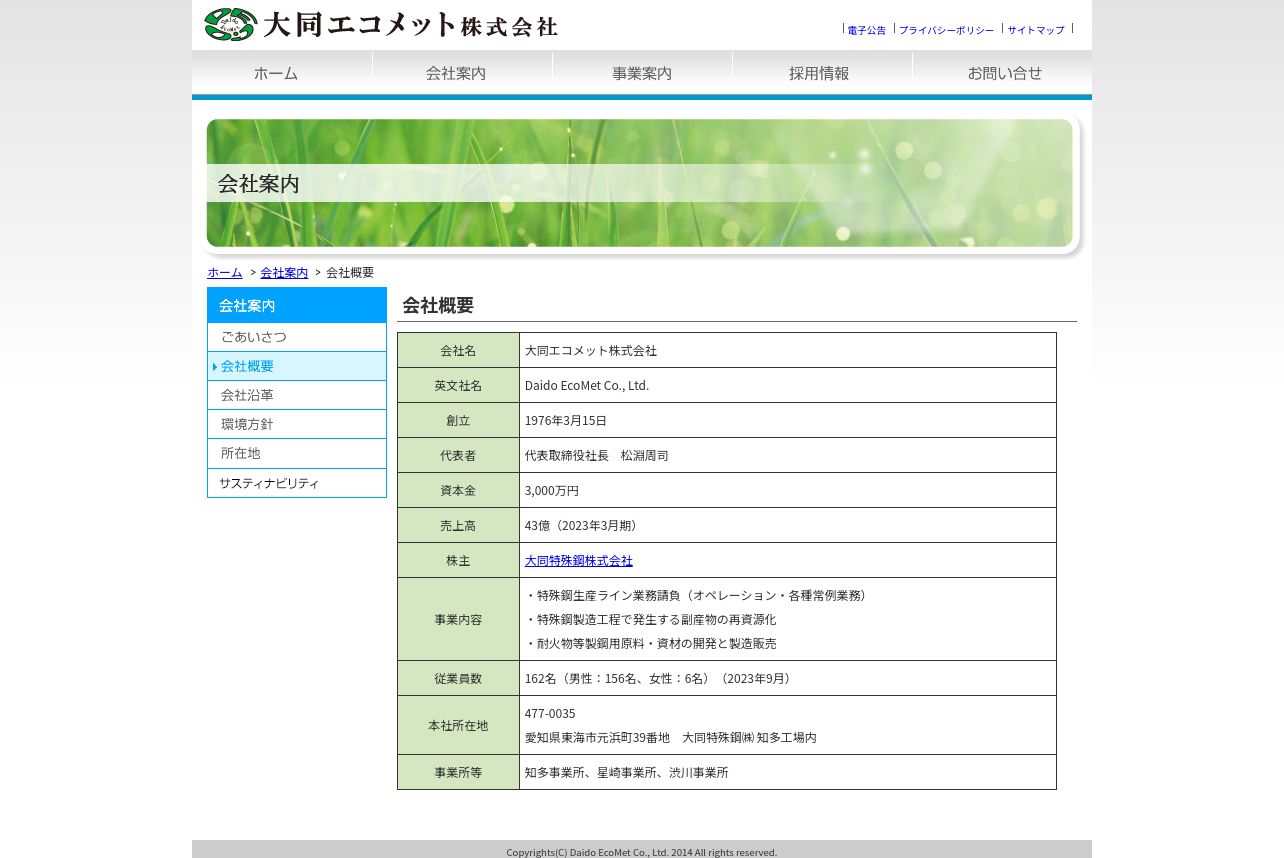Open the 採用情報 navigation tab
Viewport: 1284px width, 858px height.
click(x=821, y=73)
